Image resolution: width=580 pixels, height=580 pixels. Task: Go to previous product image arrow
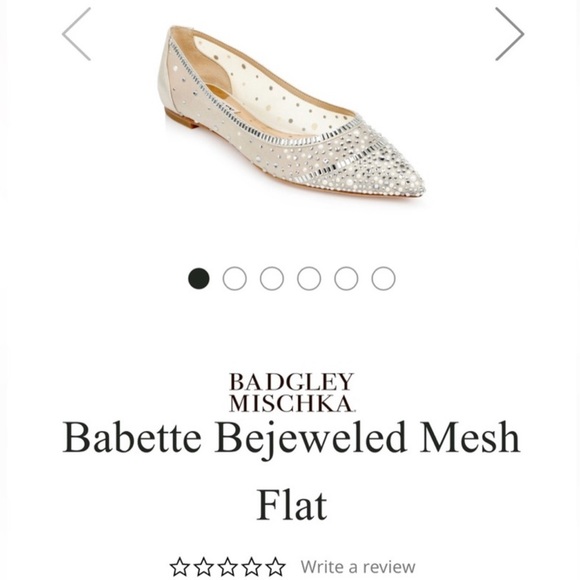point(77,34)
